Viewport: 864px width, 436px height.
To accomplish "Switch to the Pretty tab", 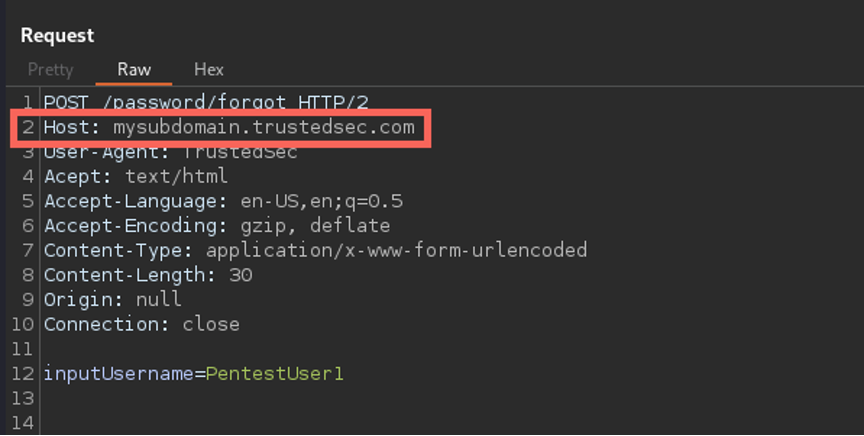I will tap(50, 69).
